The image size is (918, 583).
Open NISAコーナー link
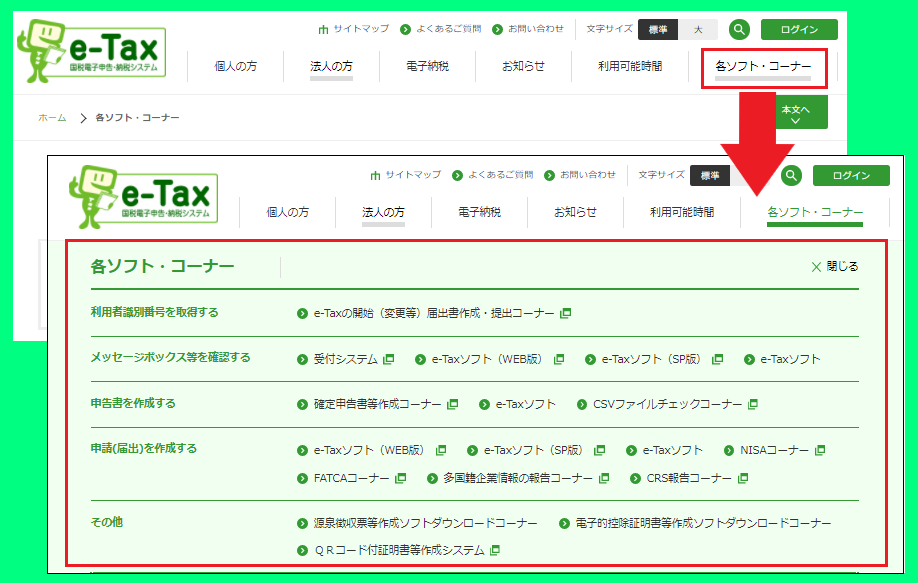click(x=774, y=450)
